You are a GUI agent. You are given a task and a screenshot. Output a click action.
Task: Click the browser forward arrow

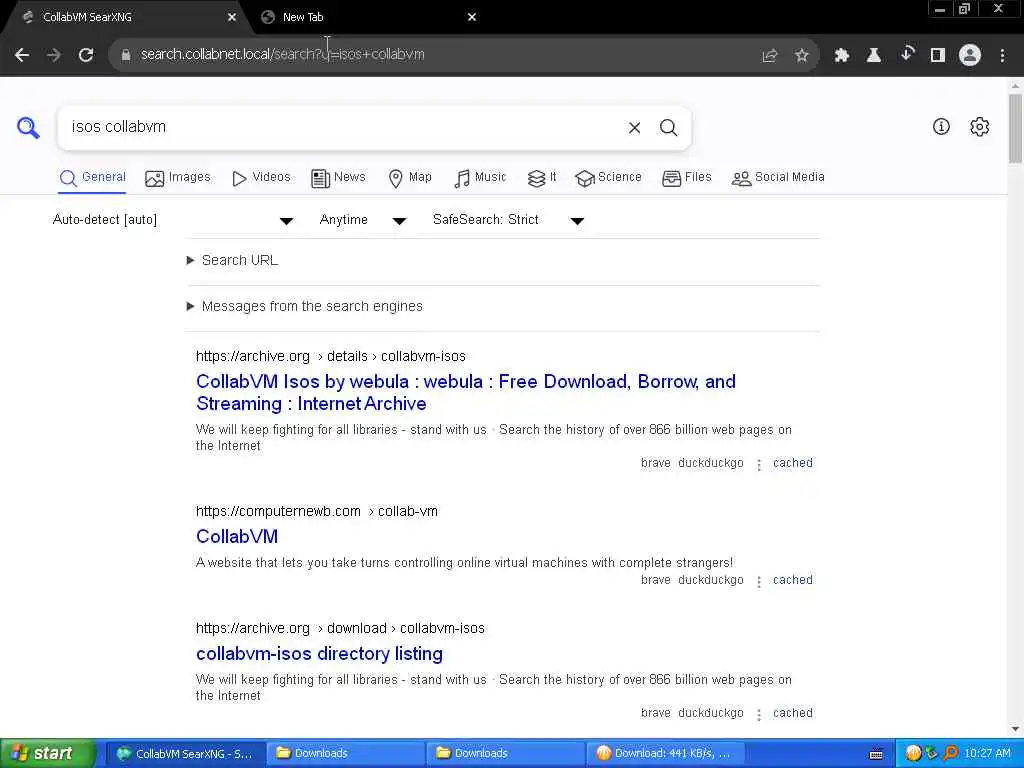point(54,55)
